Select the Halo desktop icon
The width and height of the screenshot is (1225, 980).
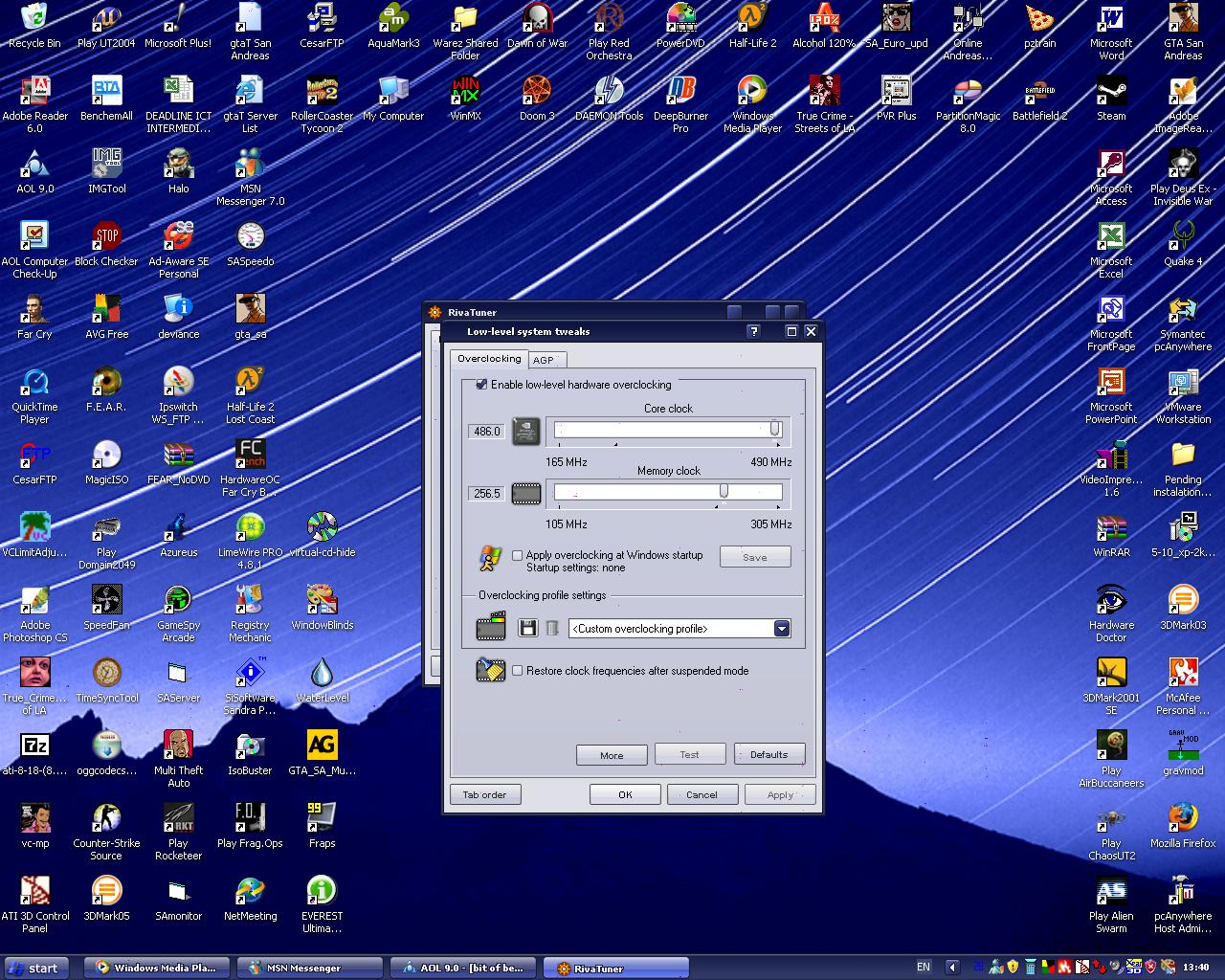tap(178, 171)
